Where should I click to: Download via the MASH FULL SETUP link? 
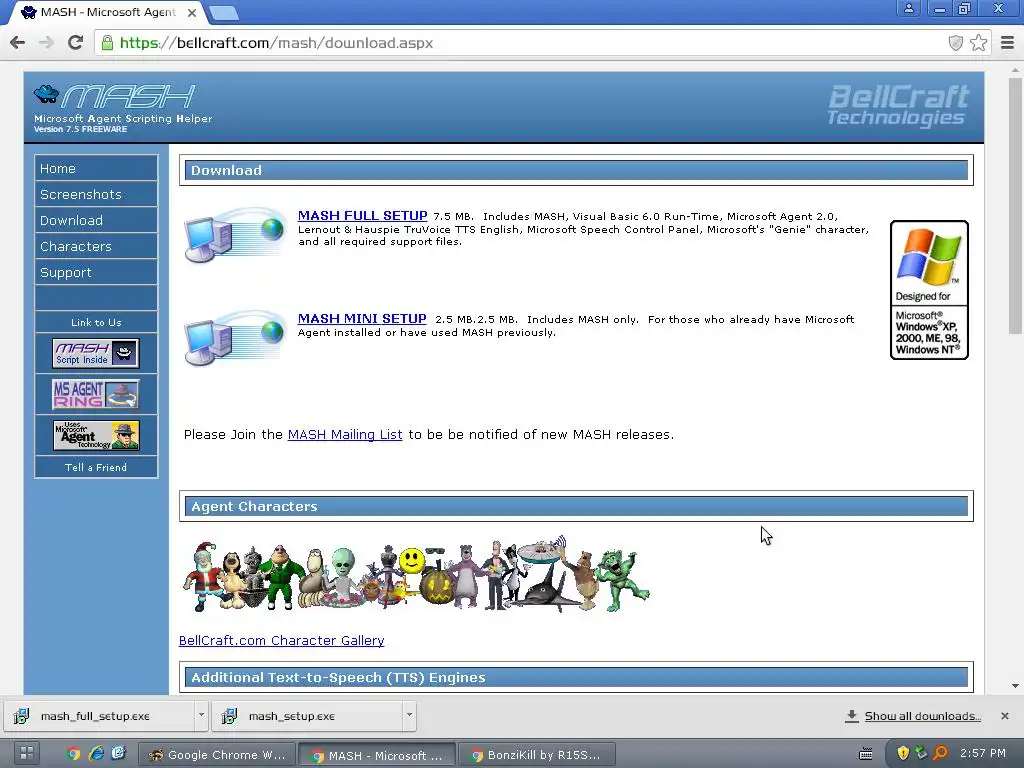pos(362,216)
